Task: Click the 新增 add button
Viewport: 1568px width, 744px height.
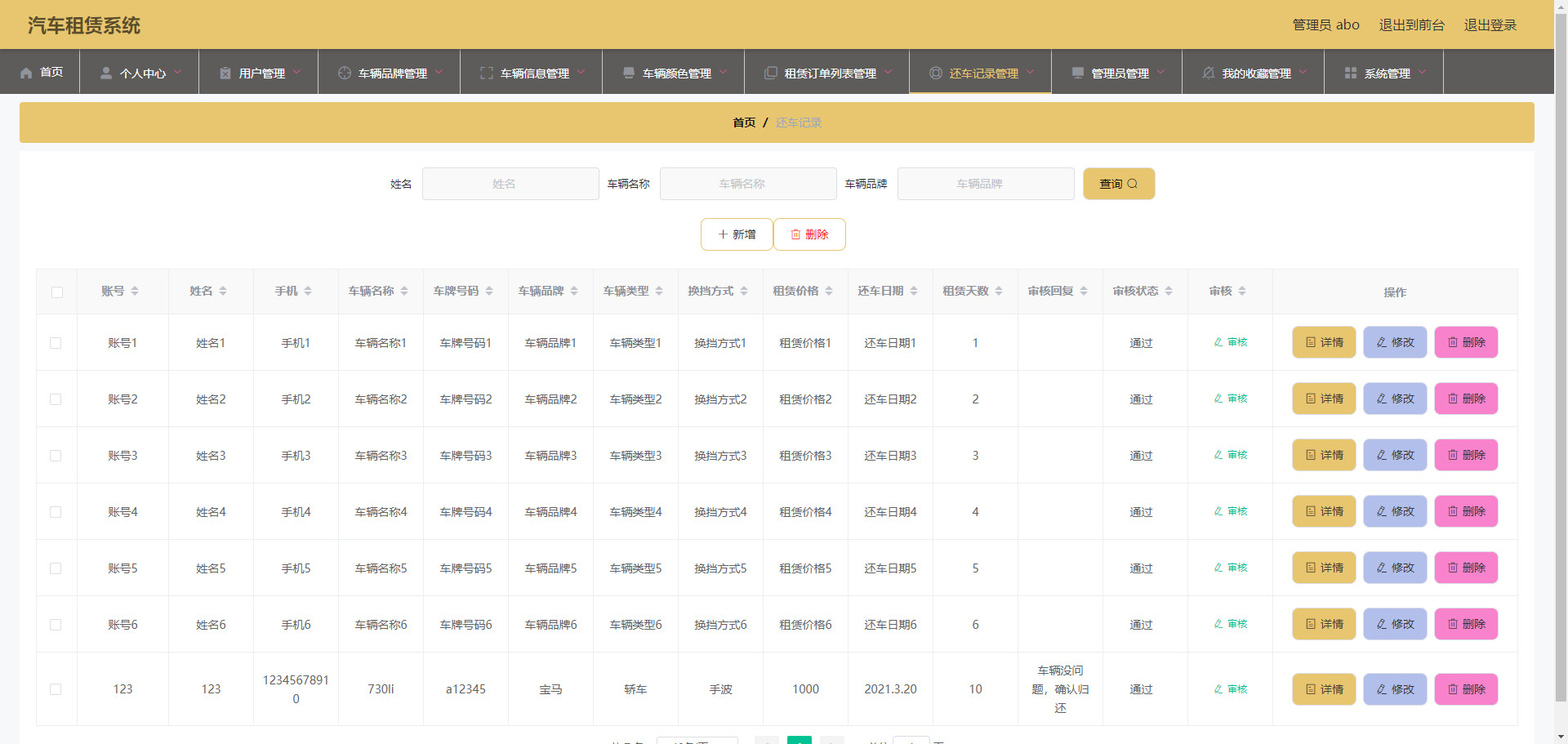Action: coord(737,234)
